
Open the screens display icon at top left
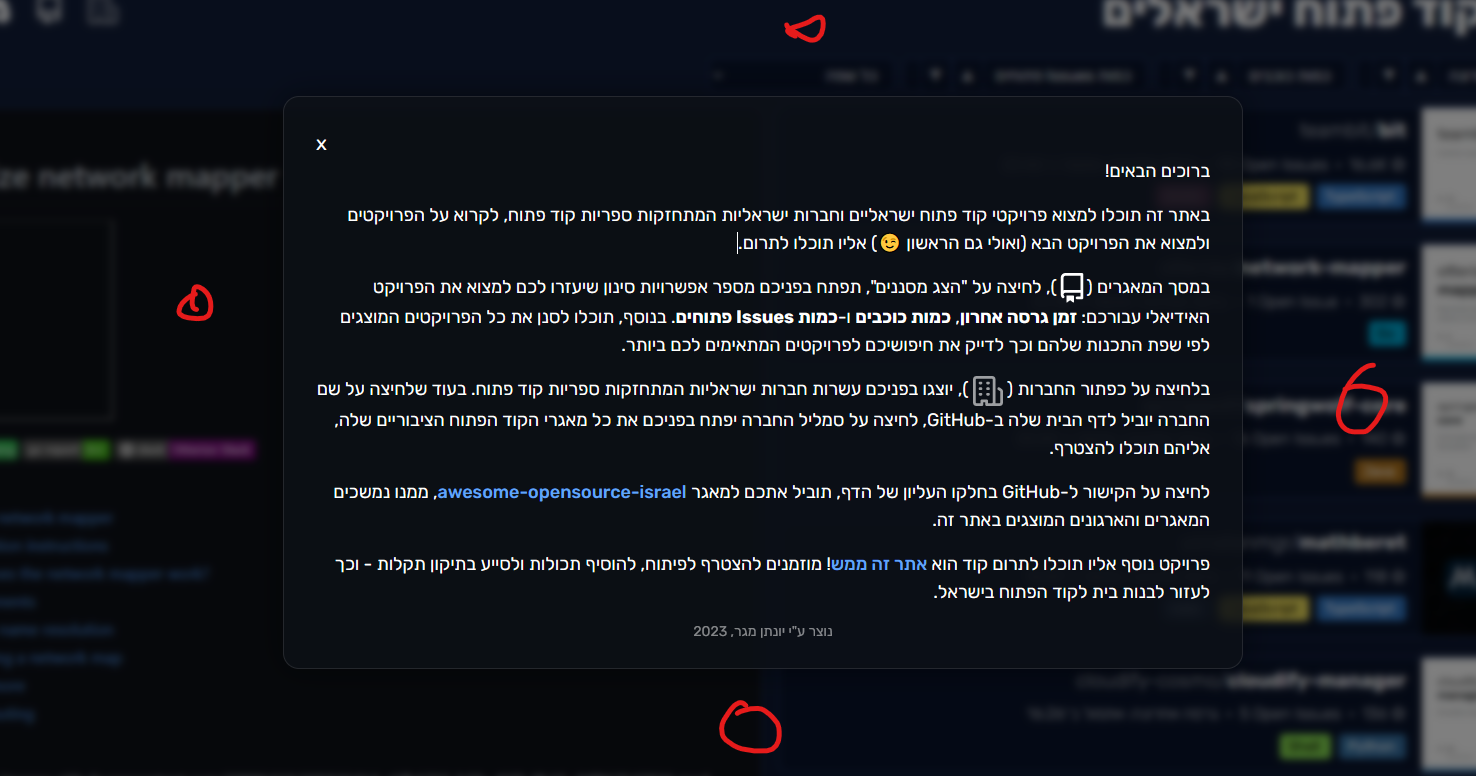coord(50,14)
